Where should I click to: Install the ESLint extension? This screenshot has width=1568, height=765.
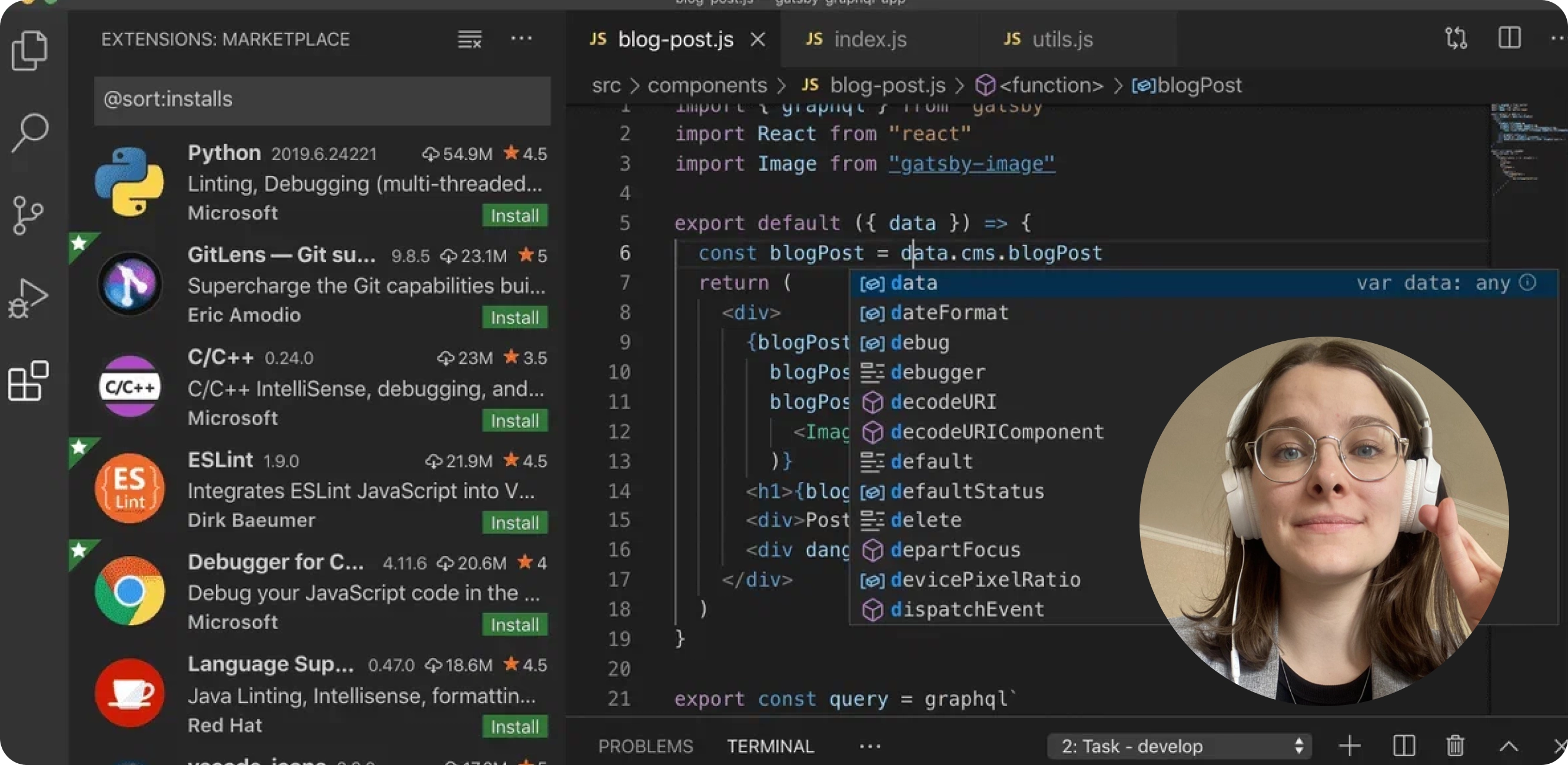(x=515, y=523)
